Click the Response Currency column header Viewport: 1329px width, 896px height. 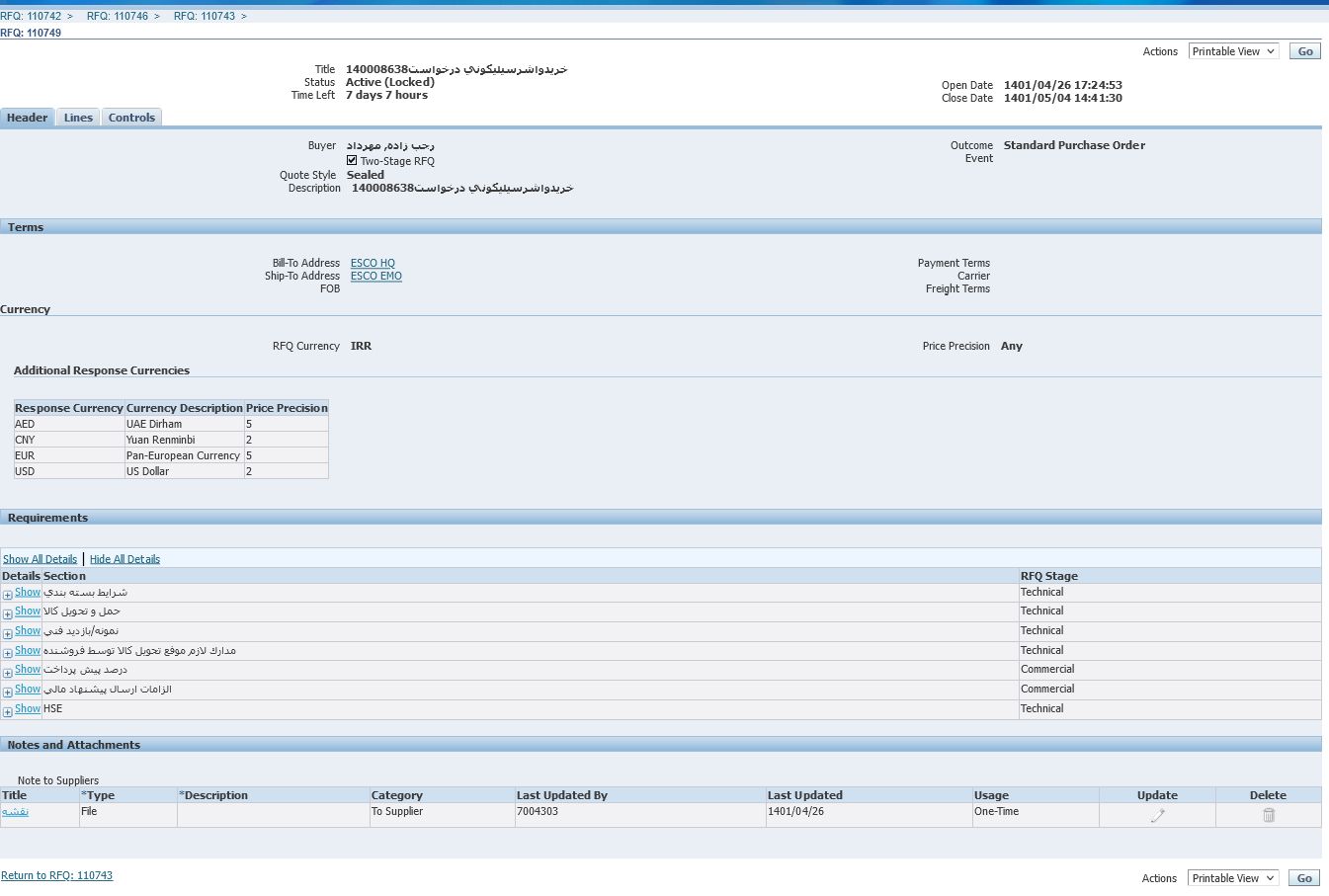(69, 408)
